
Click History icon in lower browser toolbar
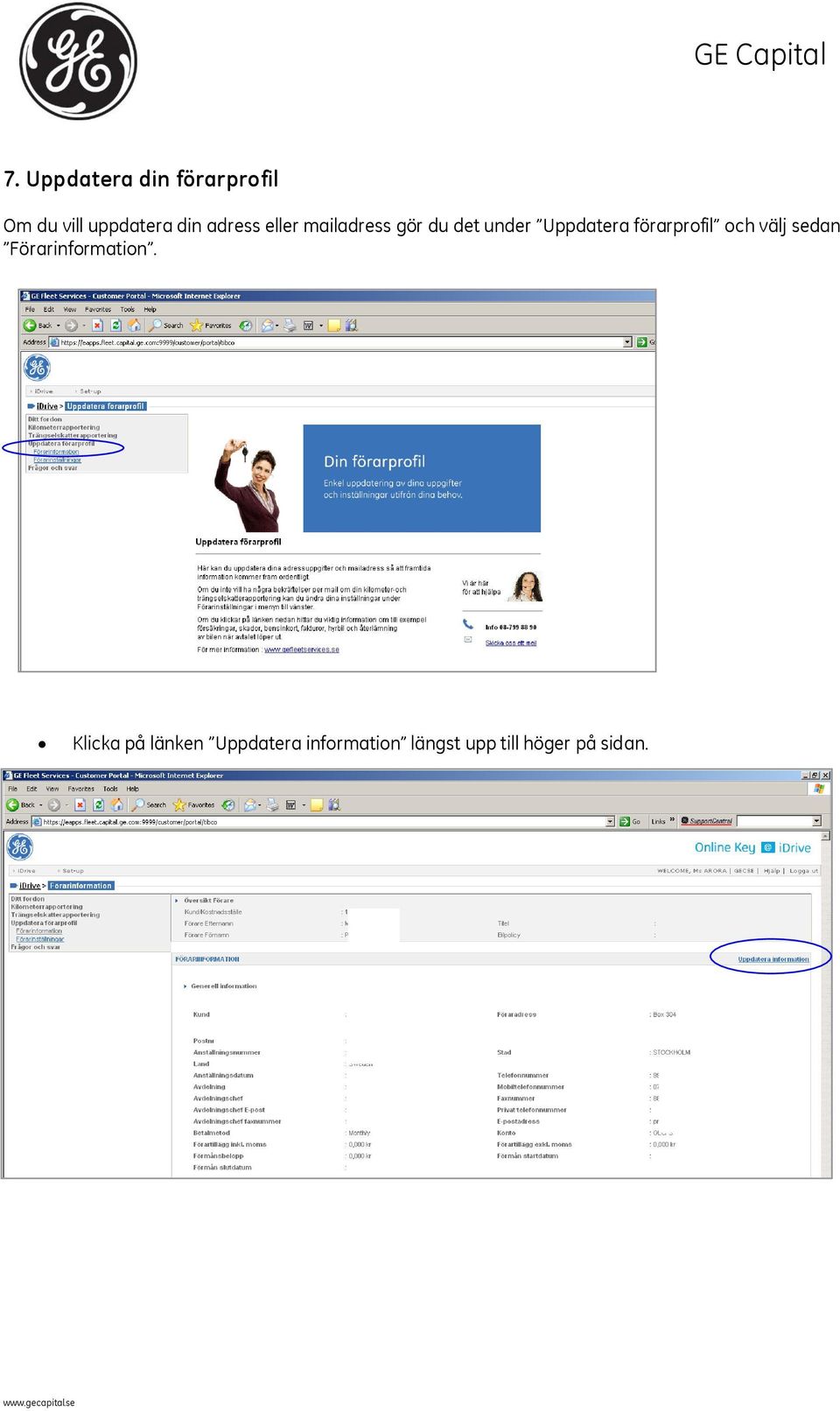tap(228, 805)
